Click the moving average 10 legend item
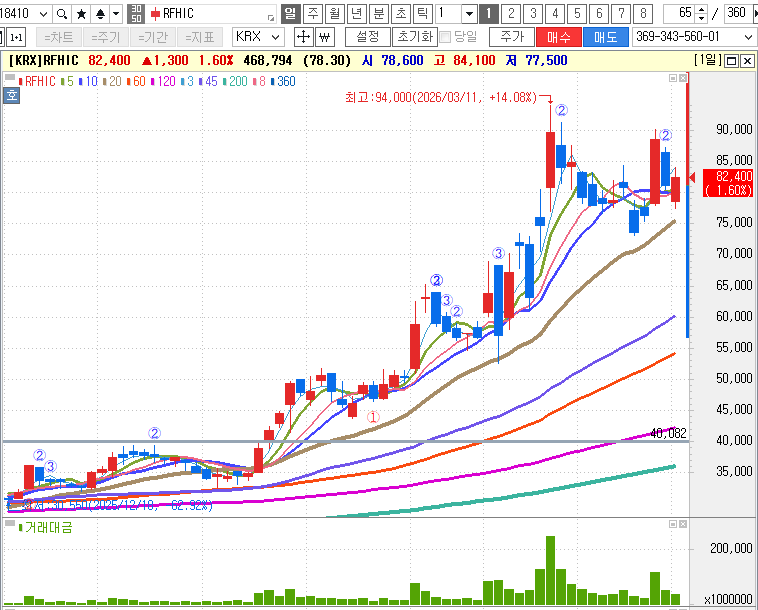The height and width of the screenshot is (610, 758). pos(88,82)
